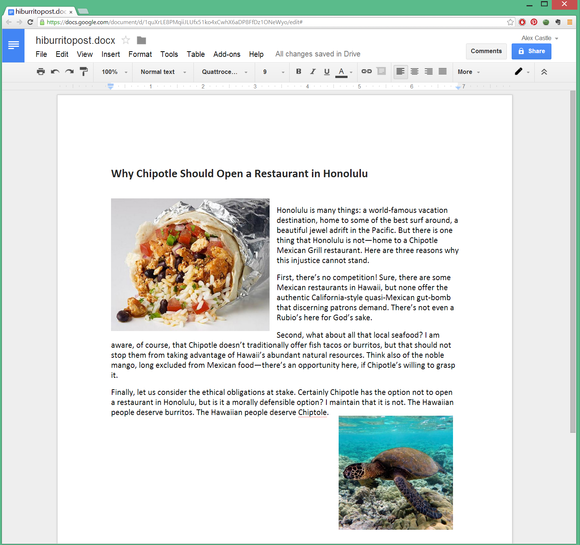580x545 pixels.
Task: Center align the text
Action: (x=415, y=71)
